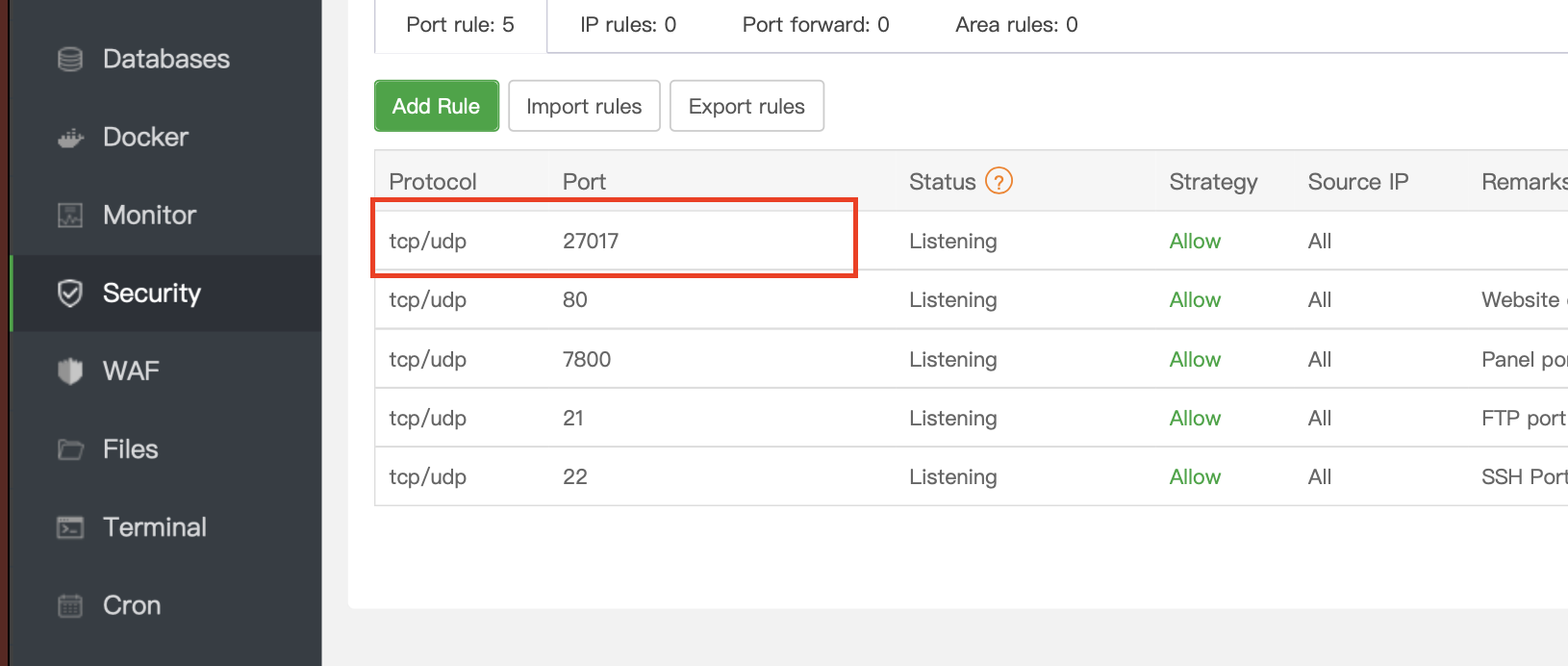
Task: Click the WAF shield icon
Action: (70, 371)
